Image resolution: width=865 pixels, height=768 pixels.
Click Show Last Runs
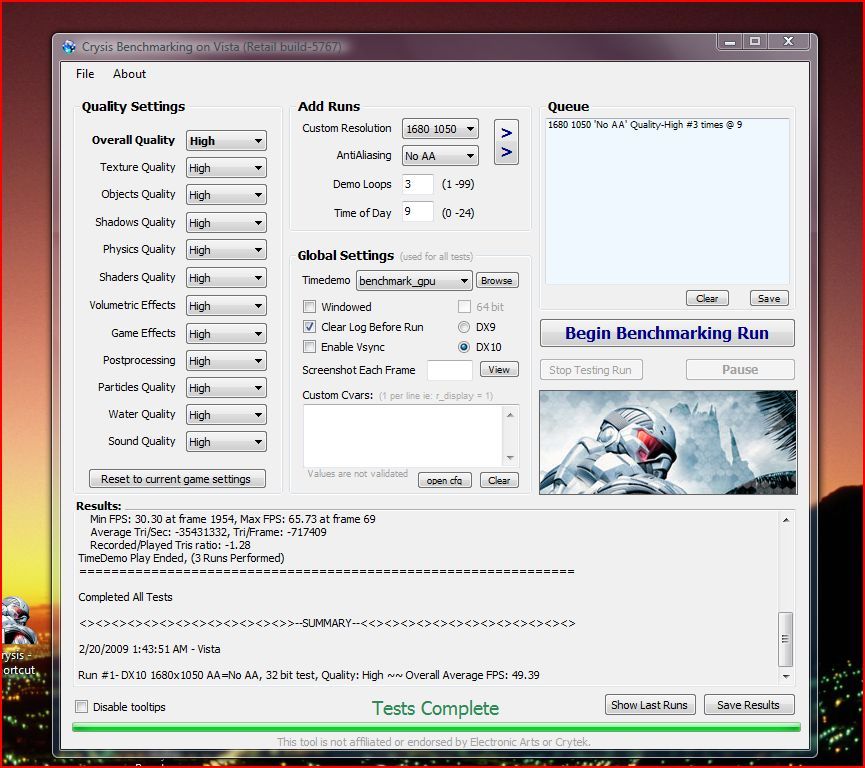(x=650, y=705)
